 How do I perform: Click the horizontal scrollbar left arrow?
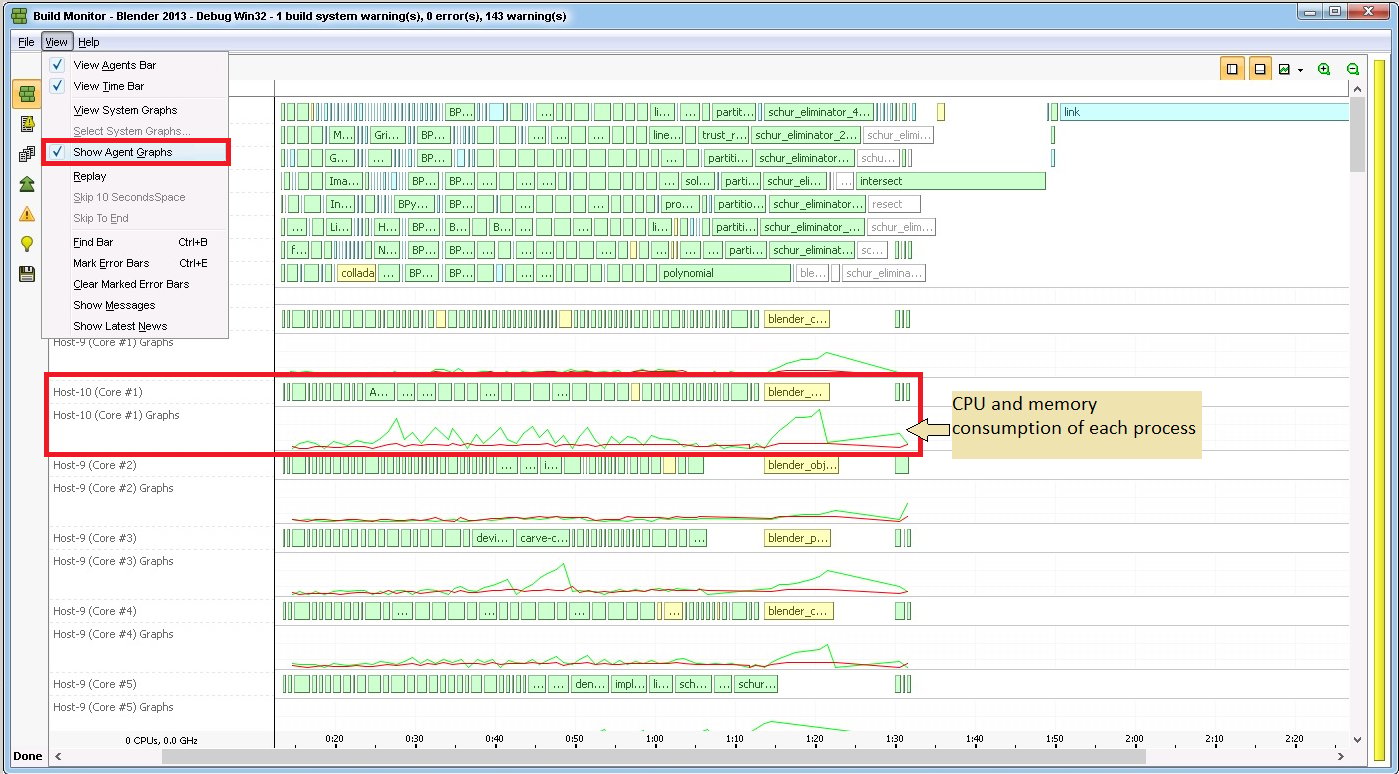click(58, 757)
